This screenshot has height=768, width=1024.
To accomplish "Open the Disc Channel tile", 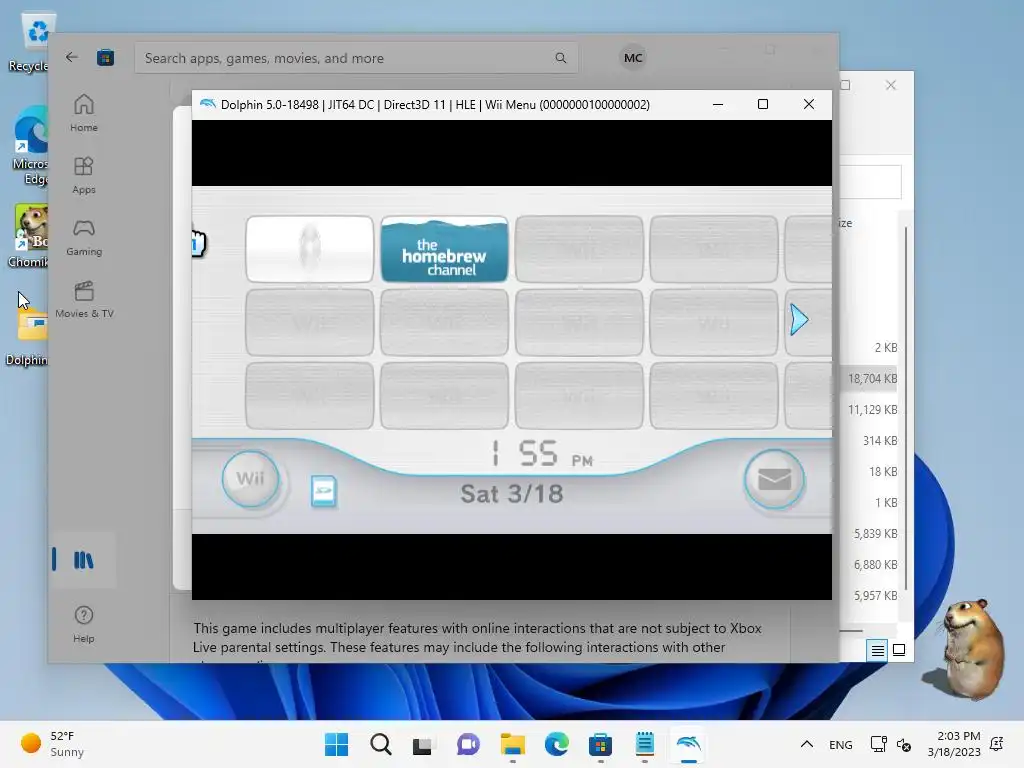I will pos(310,249).
